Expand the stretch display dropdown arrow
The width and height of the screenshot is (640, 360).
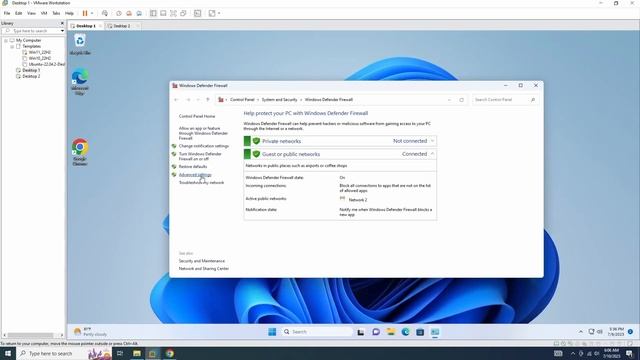(x=219, y=13)
